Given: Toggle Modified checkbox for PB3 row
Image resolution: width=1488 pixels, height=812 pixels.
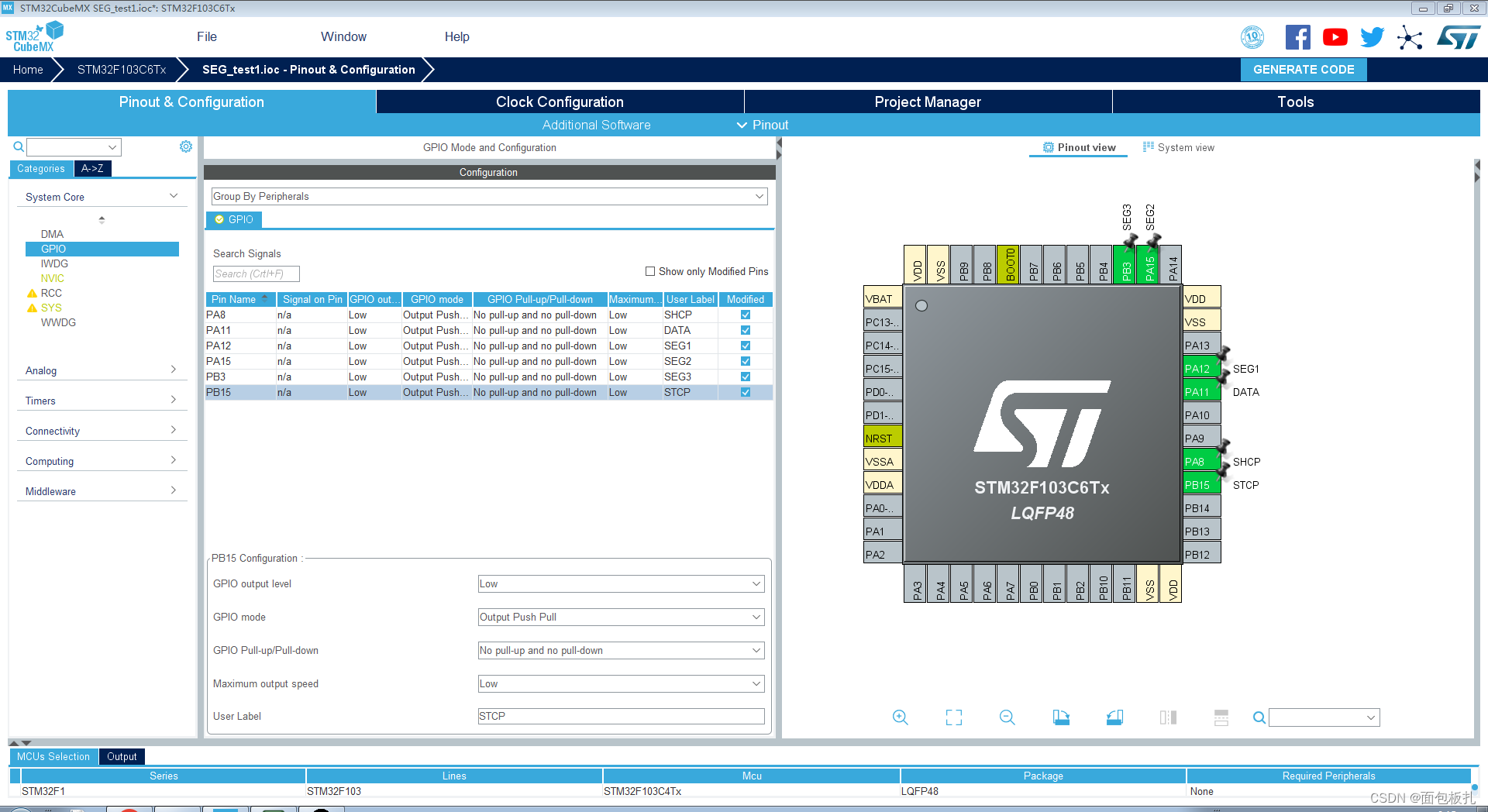Looking at the screenshot, I should coord(746,377).
